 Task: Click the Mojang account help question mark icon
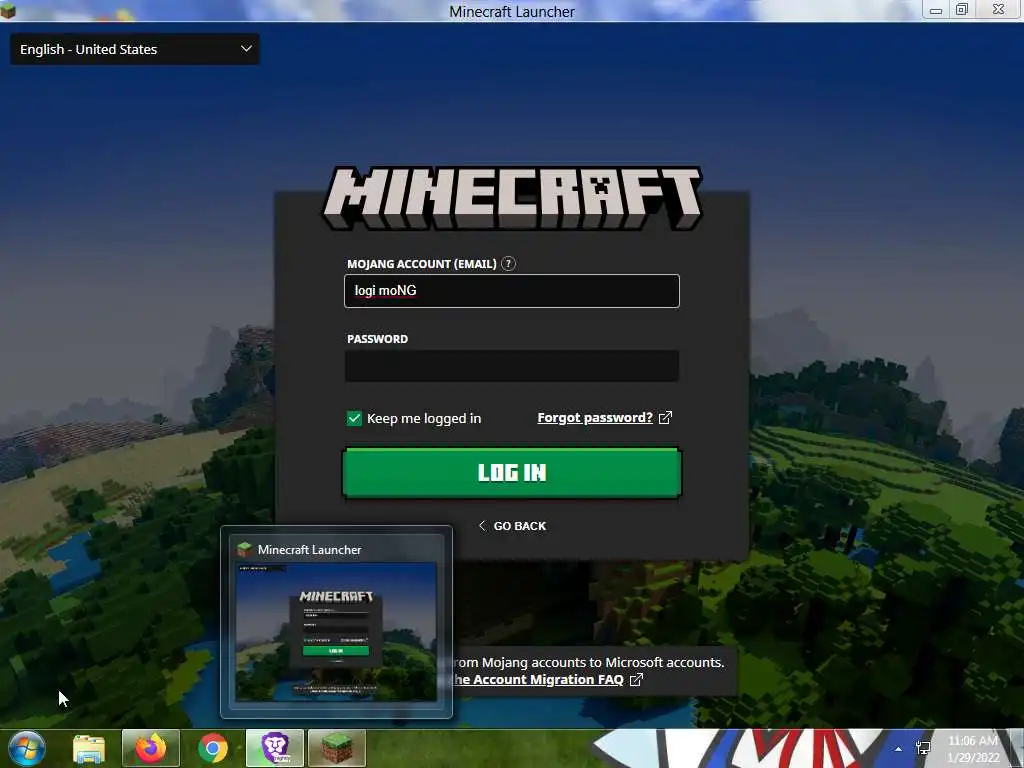pos(508,264)
